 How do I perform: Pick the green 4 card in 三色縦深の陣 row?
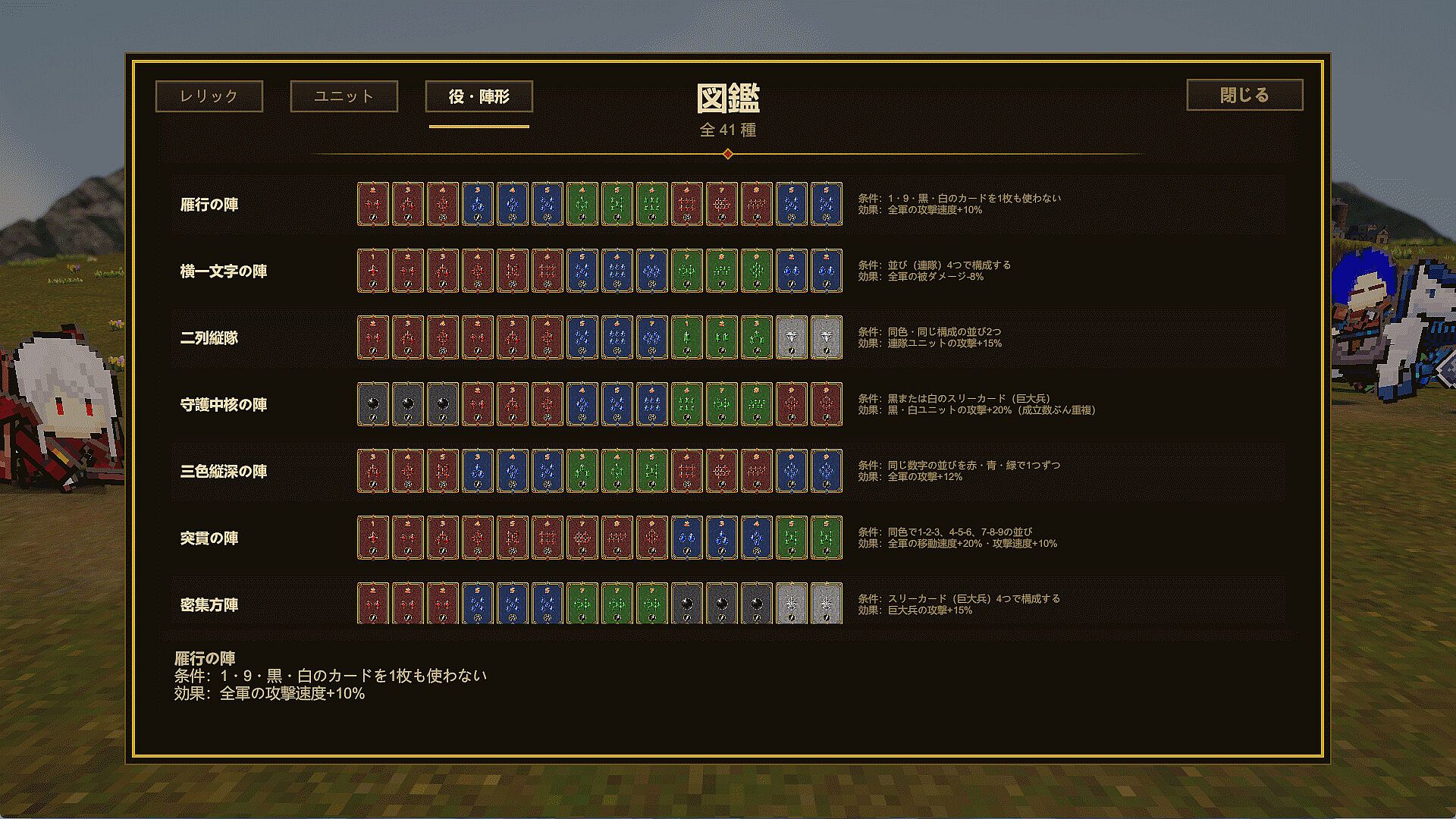617,471
